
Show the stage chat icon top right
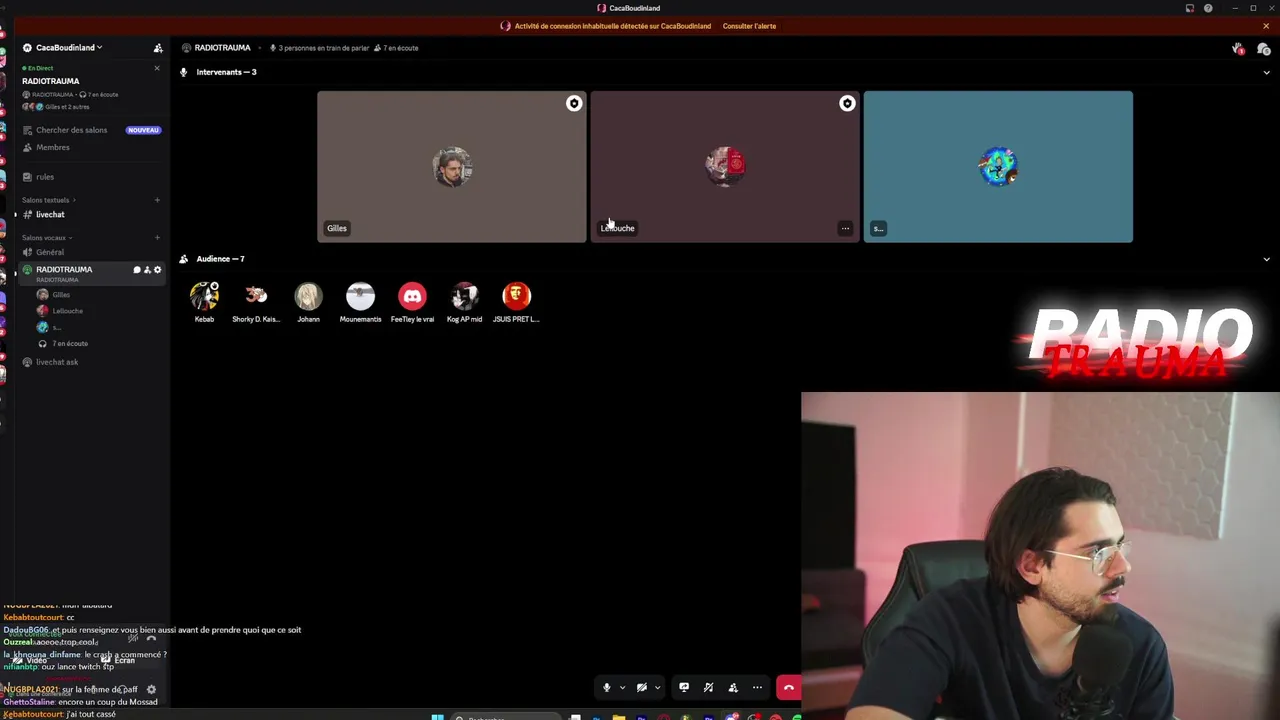tap(1264, 49)
